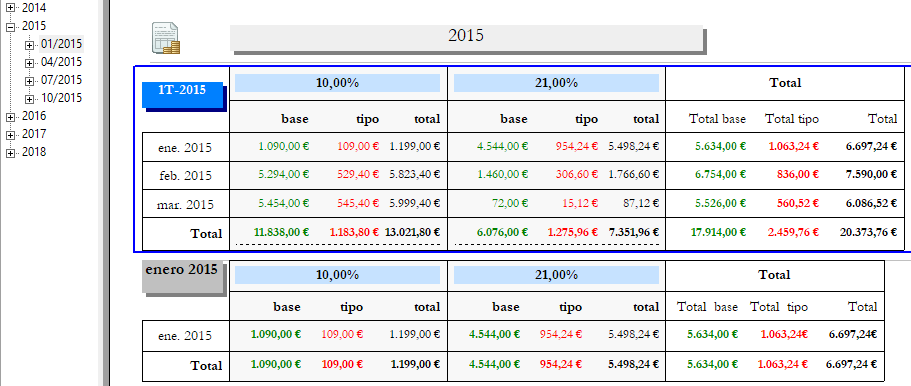The image size is (911, 386).
Task: Click the 836,00 € total tipo value
Action: click(797, 174)
